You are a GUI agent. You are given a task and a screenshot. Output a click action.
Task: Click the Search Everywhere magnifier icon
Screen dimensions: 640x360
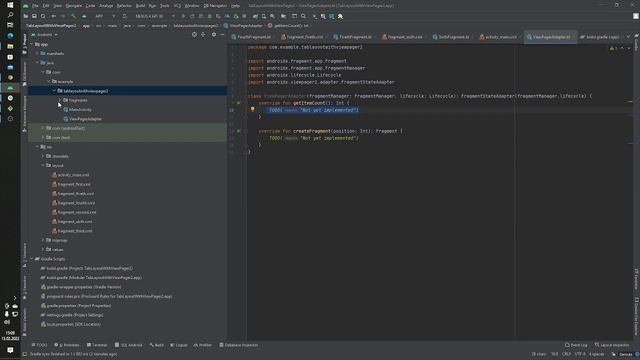coord(303,16)
